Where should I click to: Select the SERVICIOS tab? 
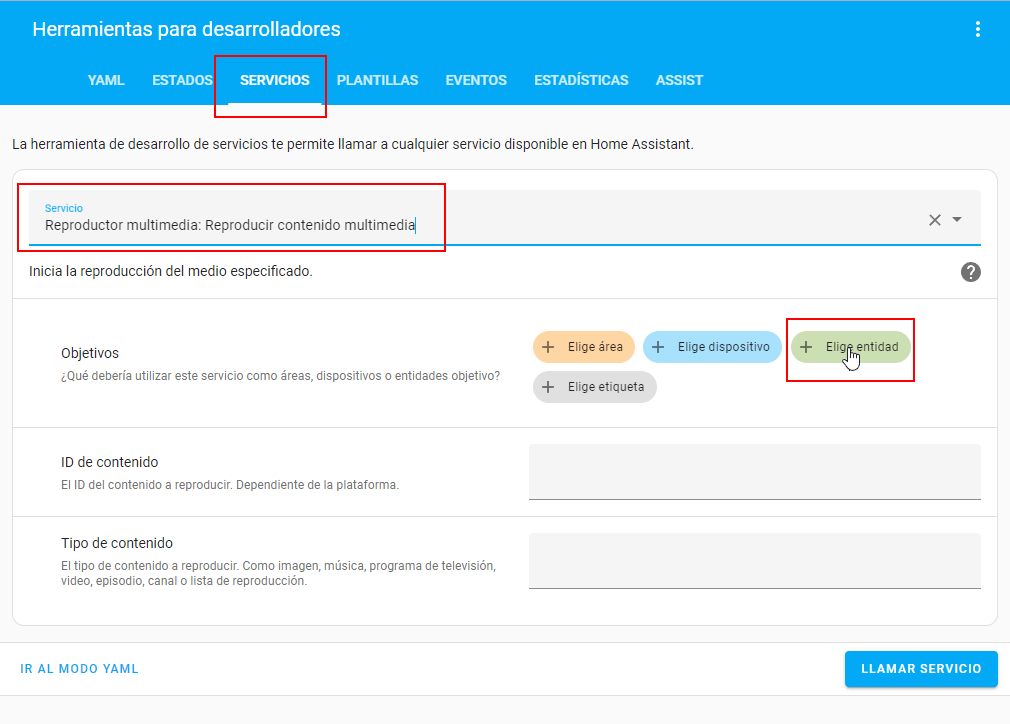(274, 80)
